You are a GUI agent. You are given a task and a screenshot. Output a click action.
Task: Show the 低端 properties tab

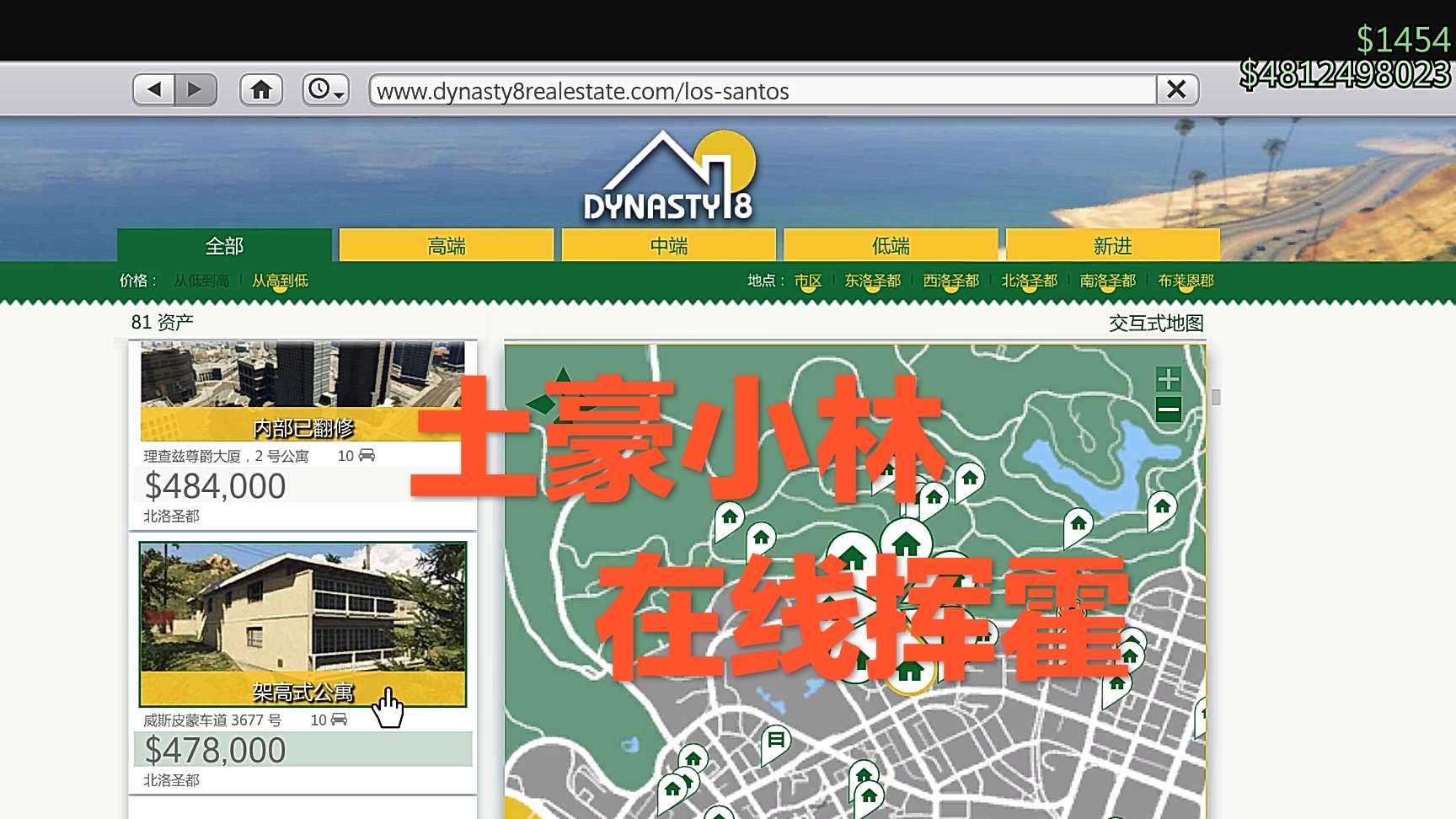coord(891,246)
